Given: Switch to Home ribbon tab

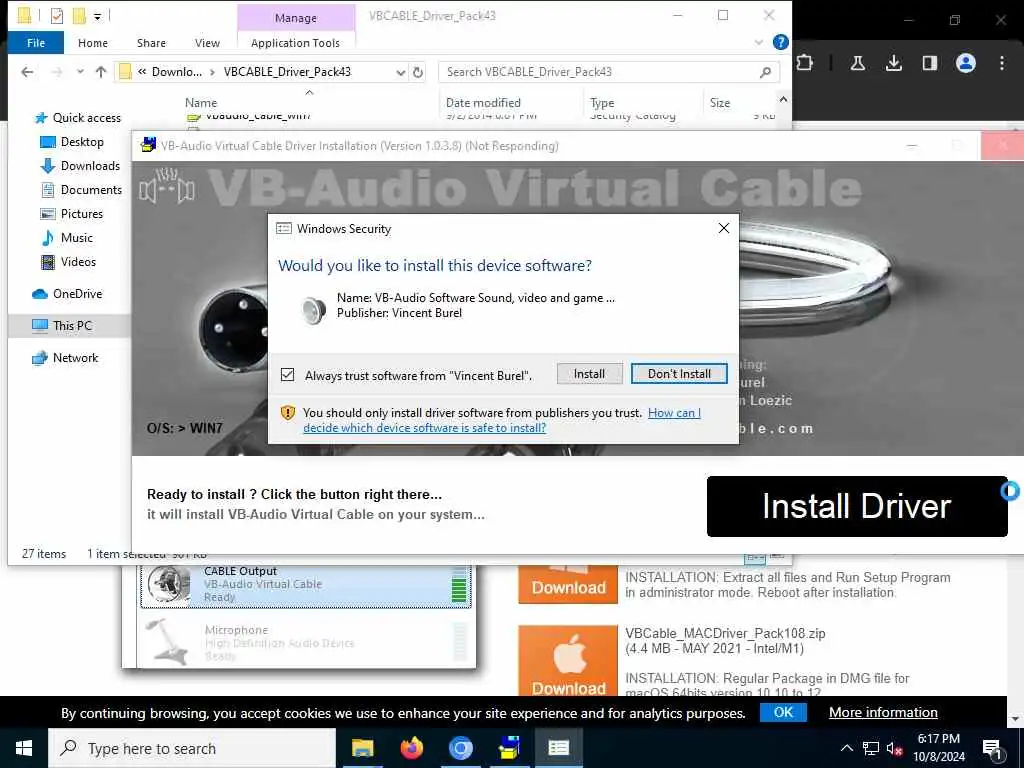Looking at the screenshot, I should pyautogui.click(x=93, y=42).
